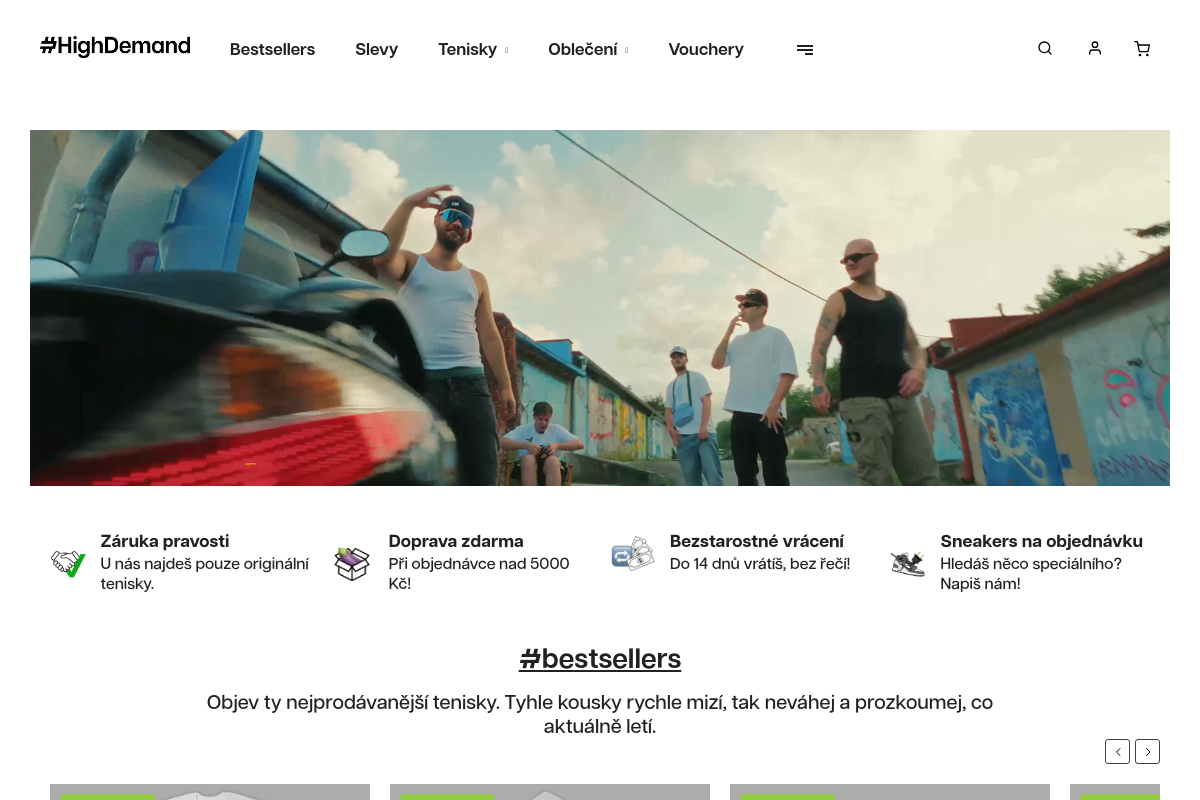The height and width of the screenshot is (800, 1200).
Task: Open the search magnifier icon
Action: [1045, 48]
